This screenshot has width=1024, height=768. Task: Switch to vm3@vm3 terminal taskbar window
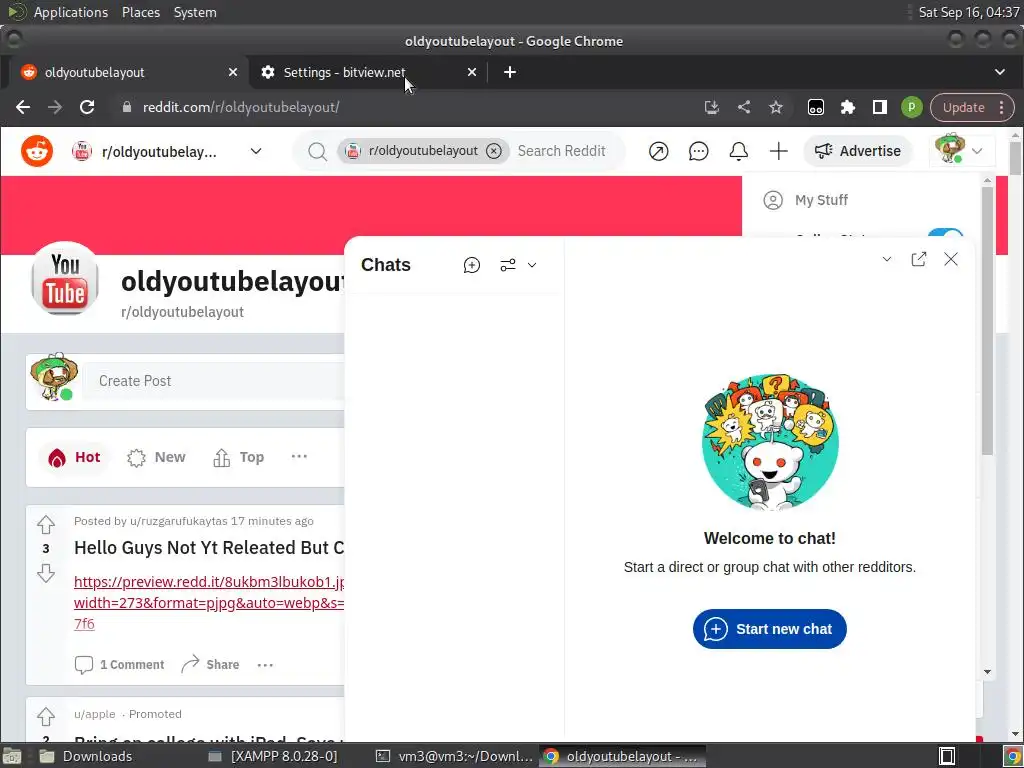coord(455,756)
